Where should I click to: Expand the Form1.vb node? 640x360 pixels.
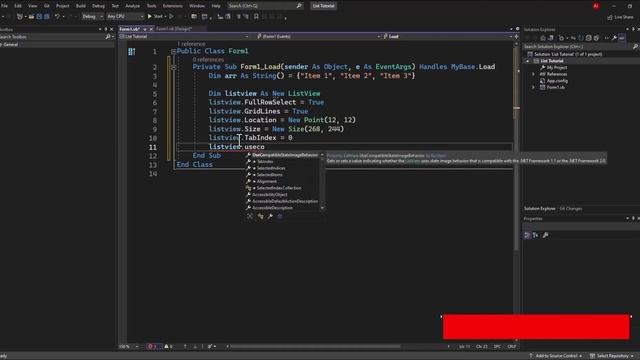[x=533, y=87]
